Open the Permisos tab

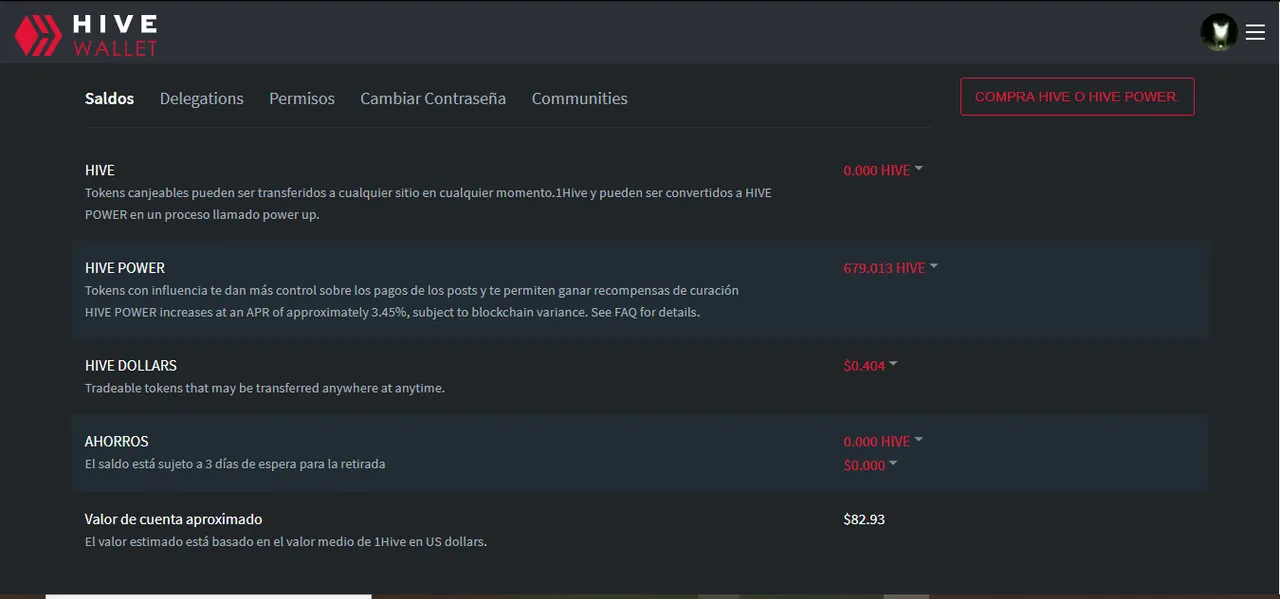[302, 98]
